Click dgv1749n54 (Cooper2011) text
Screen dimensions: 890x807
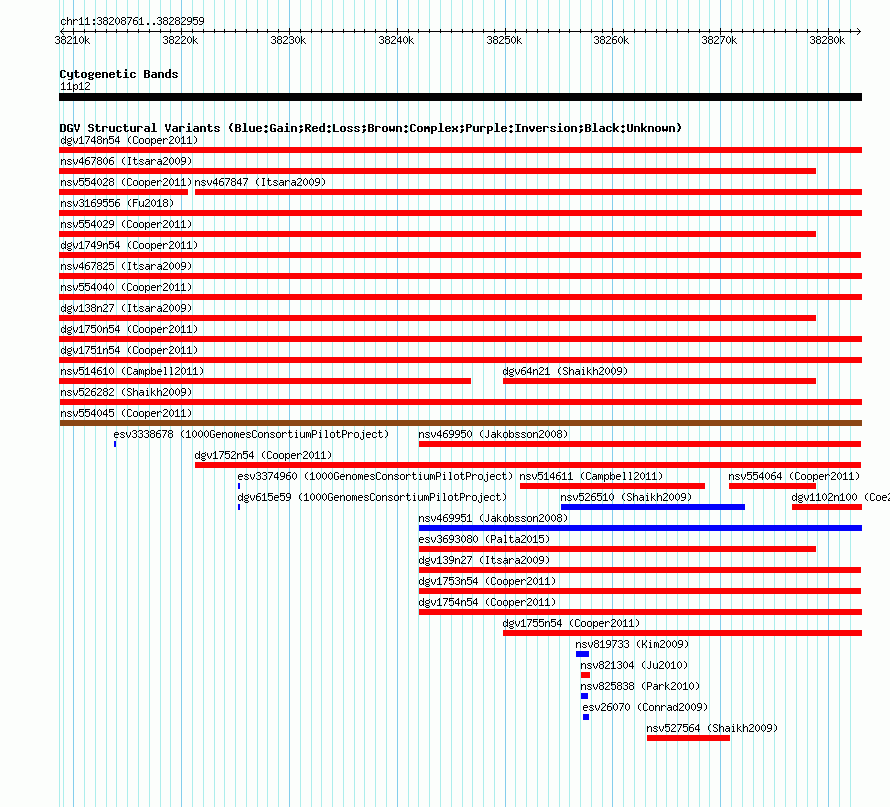[129, 245]
